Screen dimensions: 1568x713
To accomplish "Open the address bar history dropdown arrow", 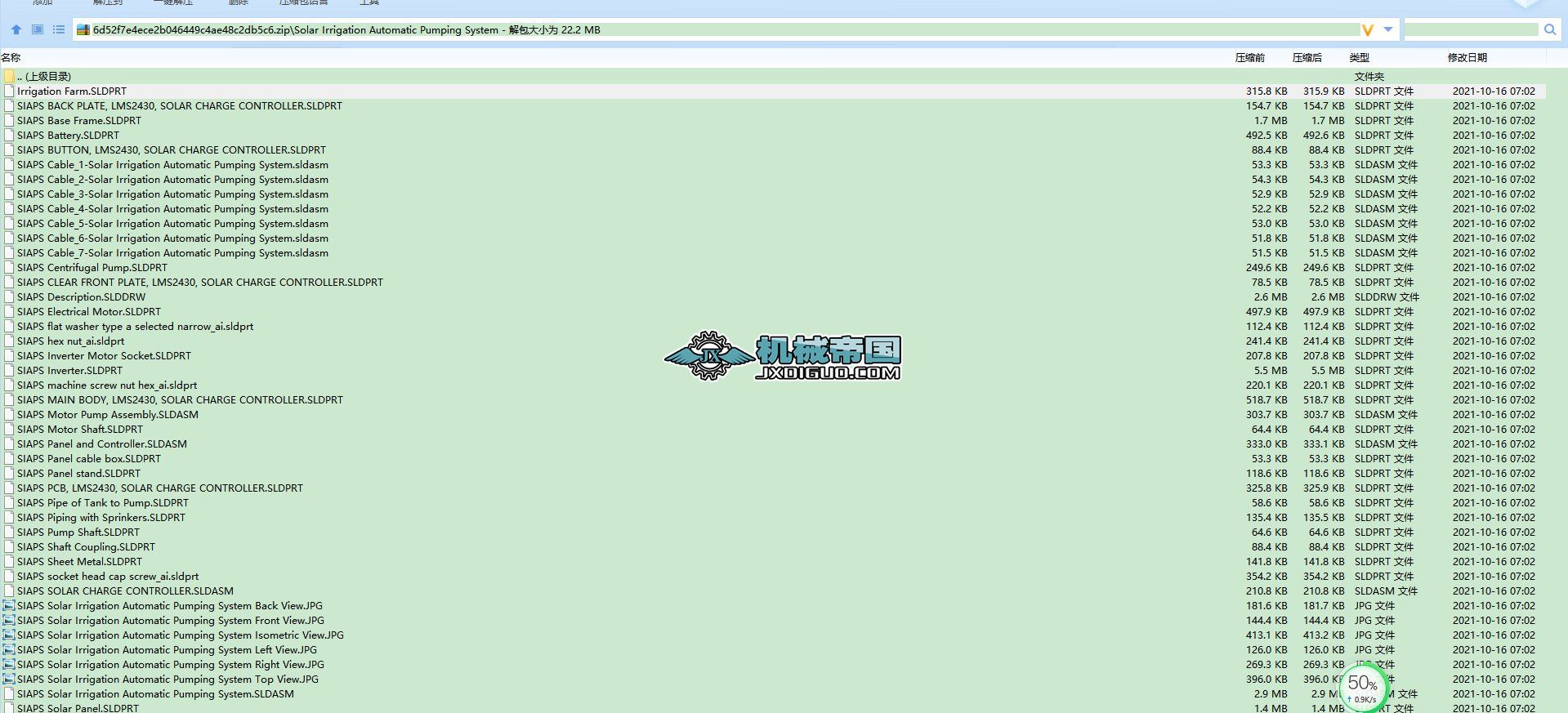I will pyautogui.click(x=1388, y=30).
